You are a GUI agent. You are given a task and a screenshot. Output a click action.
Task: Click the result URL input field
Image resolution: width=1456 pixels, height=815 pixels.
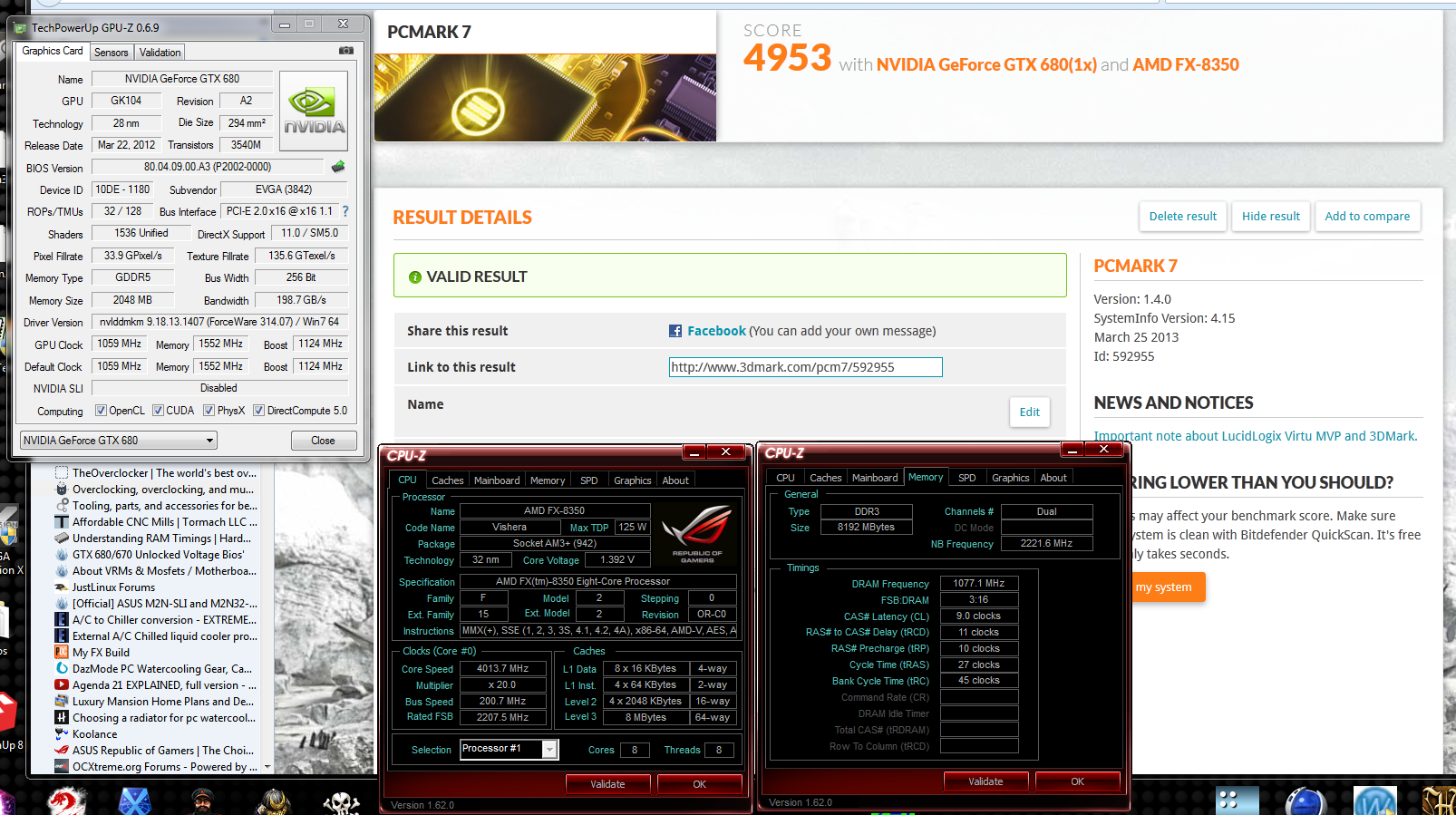click(806, 367)
